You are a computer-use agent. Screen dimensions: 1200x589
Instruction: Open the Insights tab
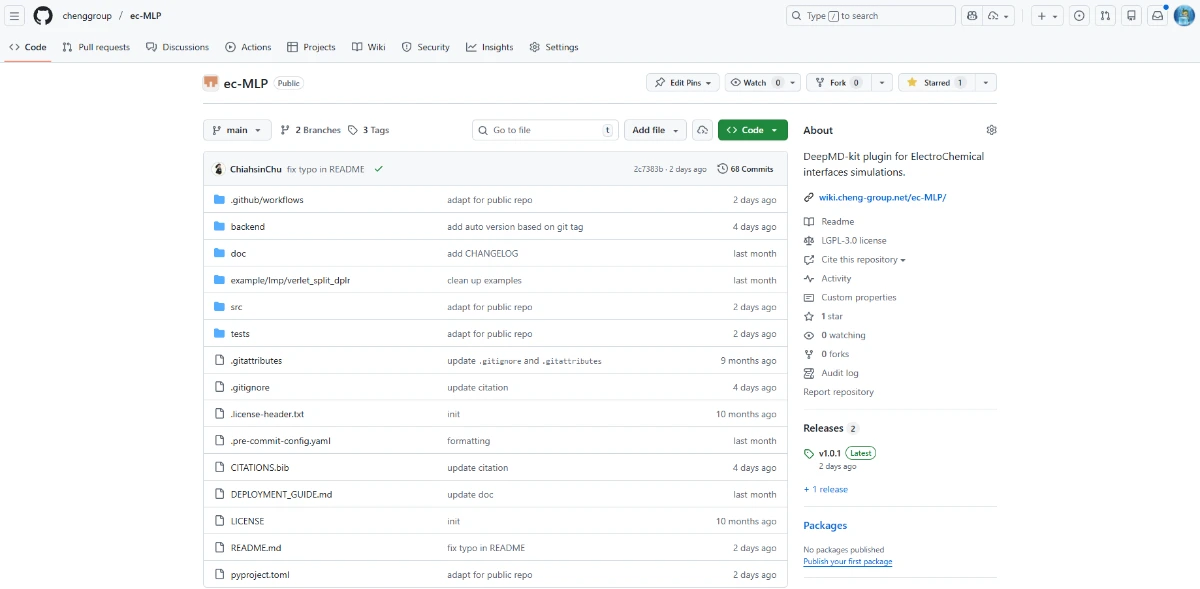pyautogui.click(x=489, y=47)
